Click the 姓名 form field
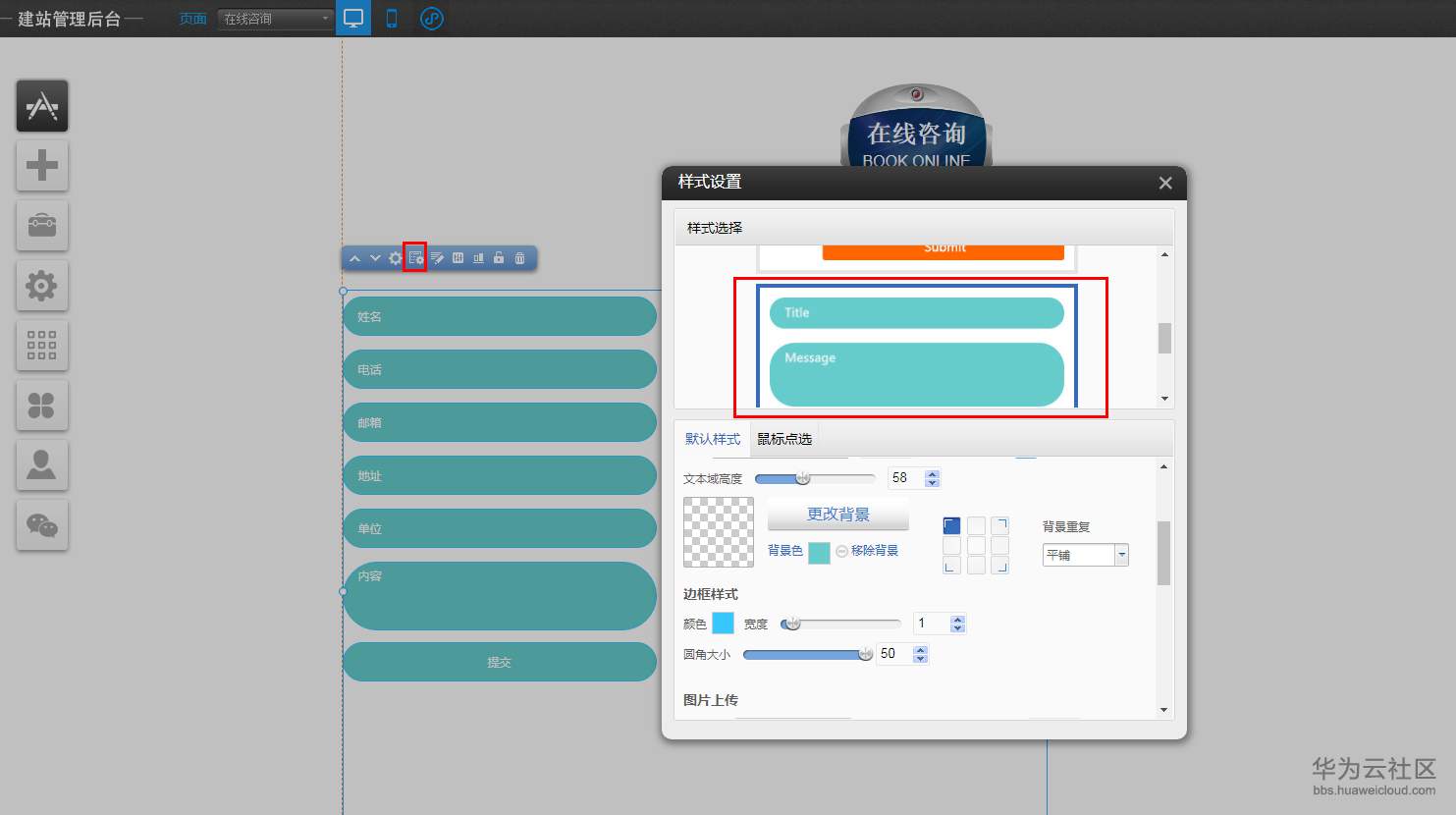Image resolution: width=1456 pixels, height=815 pixels. coord(500,316)
